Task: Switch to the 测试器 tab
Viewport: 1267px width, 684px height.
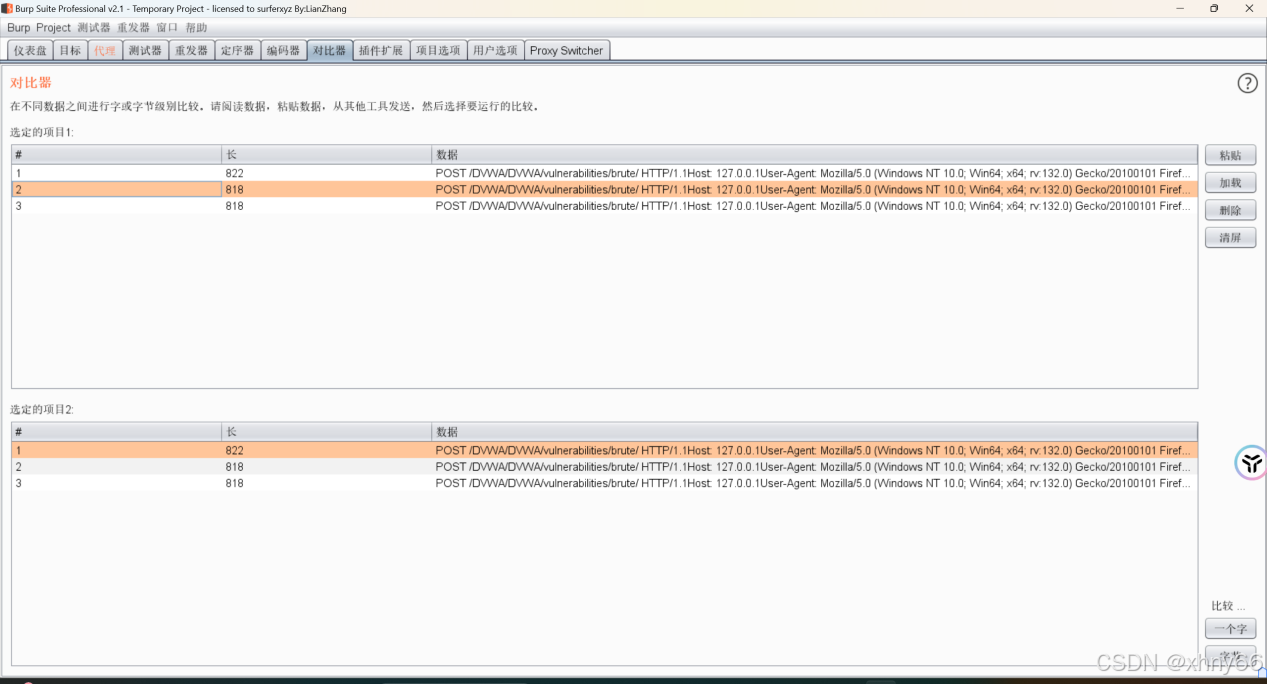Action: [145, 50]
